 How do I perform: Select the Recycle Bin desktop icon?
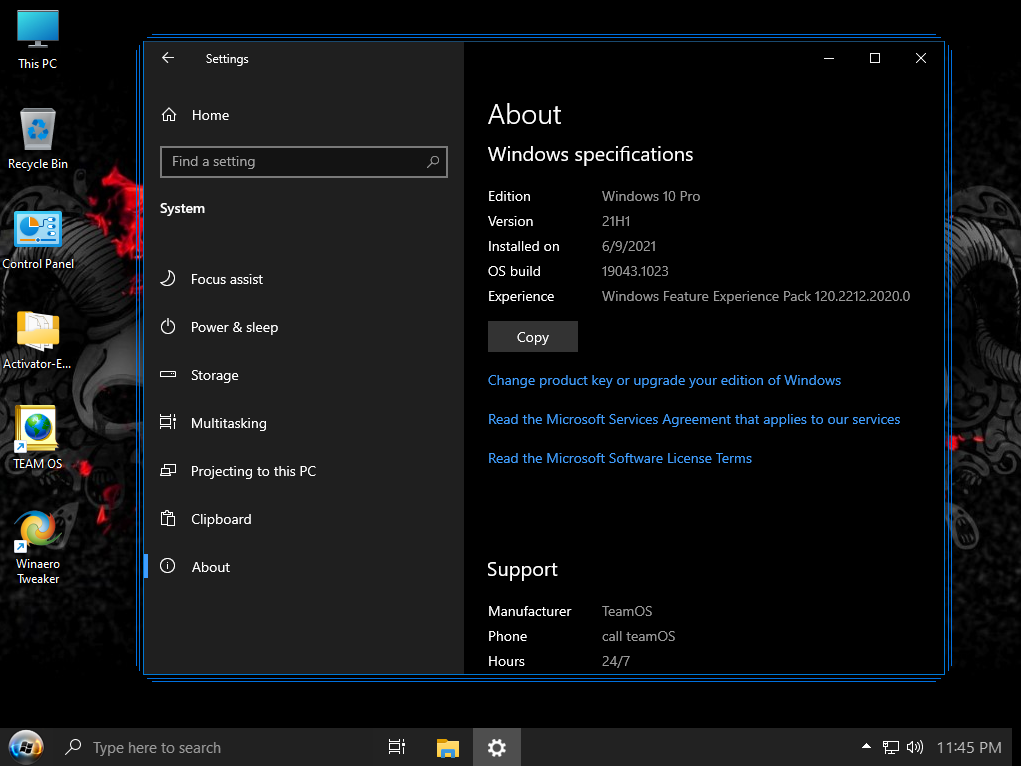[38, 139]
